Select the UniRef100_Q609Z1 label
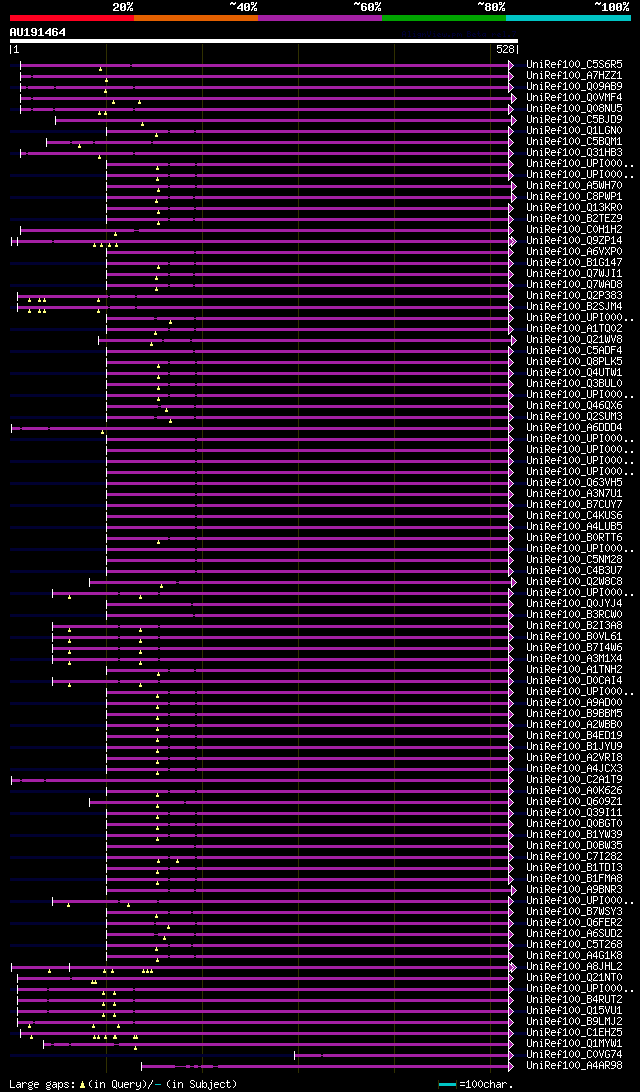Screen dimensions: 640x1092 (575, 802)
